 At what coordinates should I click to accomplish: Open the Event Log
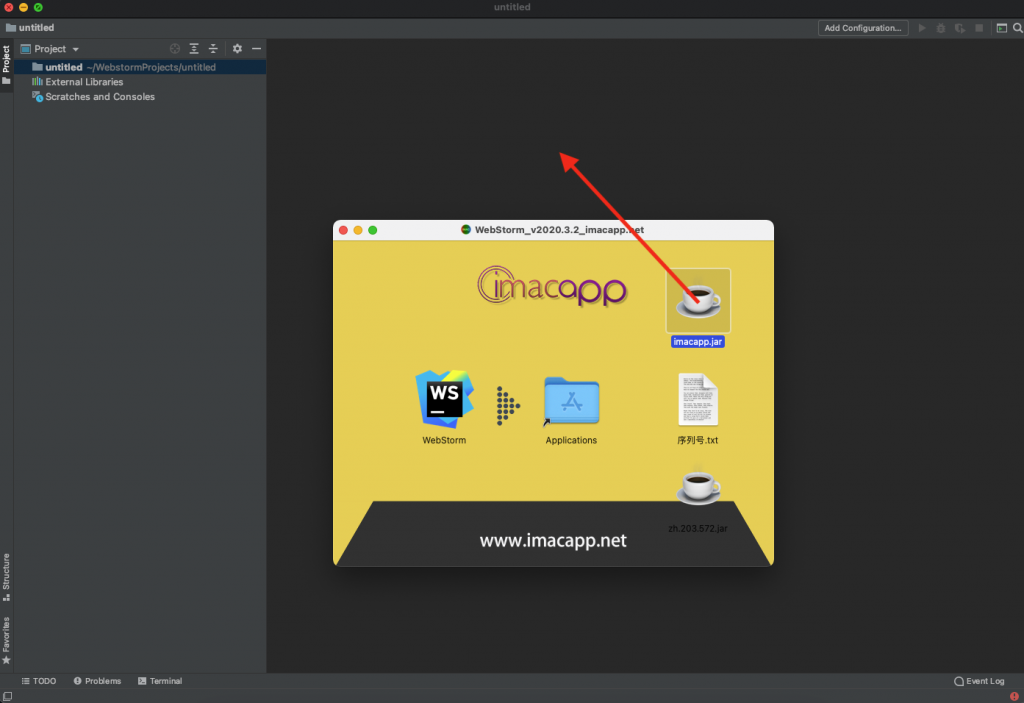click(980, 681)
